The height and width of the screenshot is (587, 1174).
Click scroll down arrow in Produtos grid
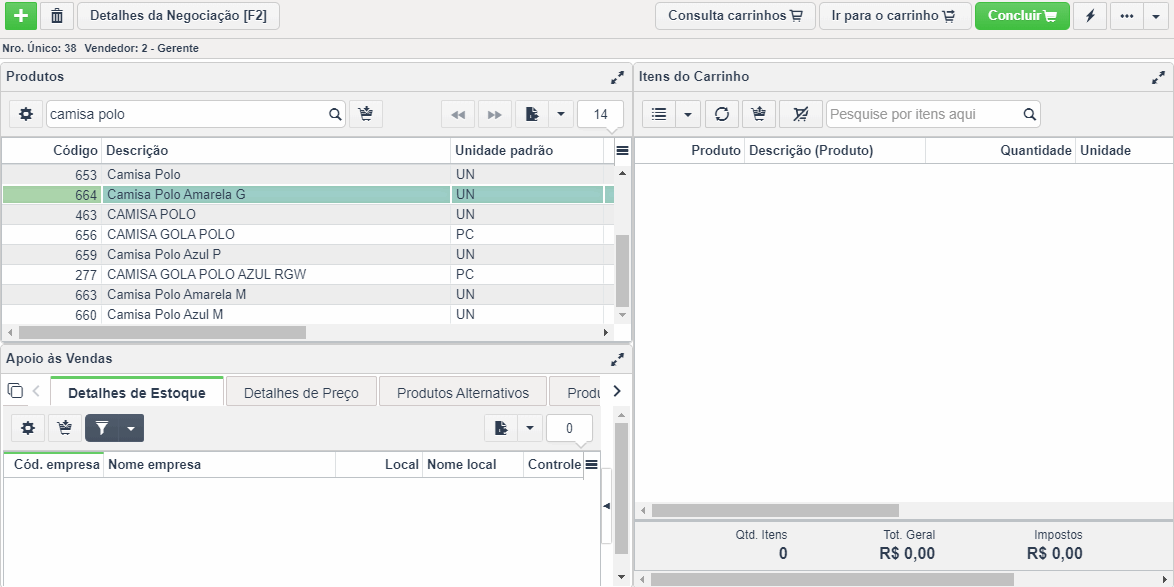click(622, 315)
